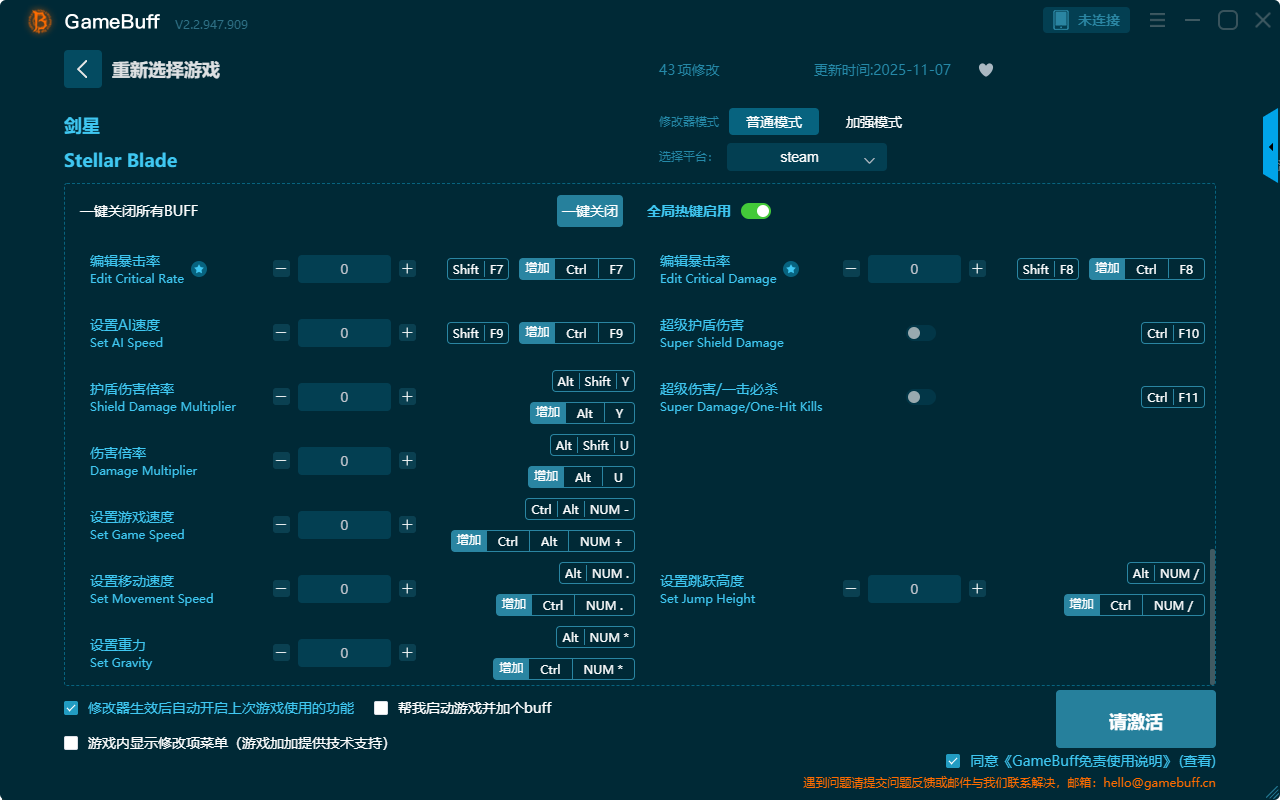Image resolution: width=1280 pixels, height=800 pixels.
Task: Click star icon beside Edit Critical Damage
Action: [x=791, y=269]
